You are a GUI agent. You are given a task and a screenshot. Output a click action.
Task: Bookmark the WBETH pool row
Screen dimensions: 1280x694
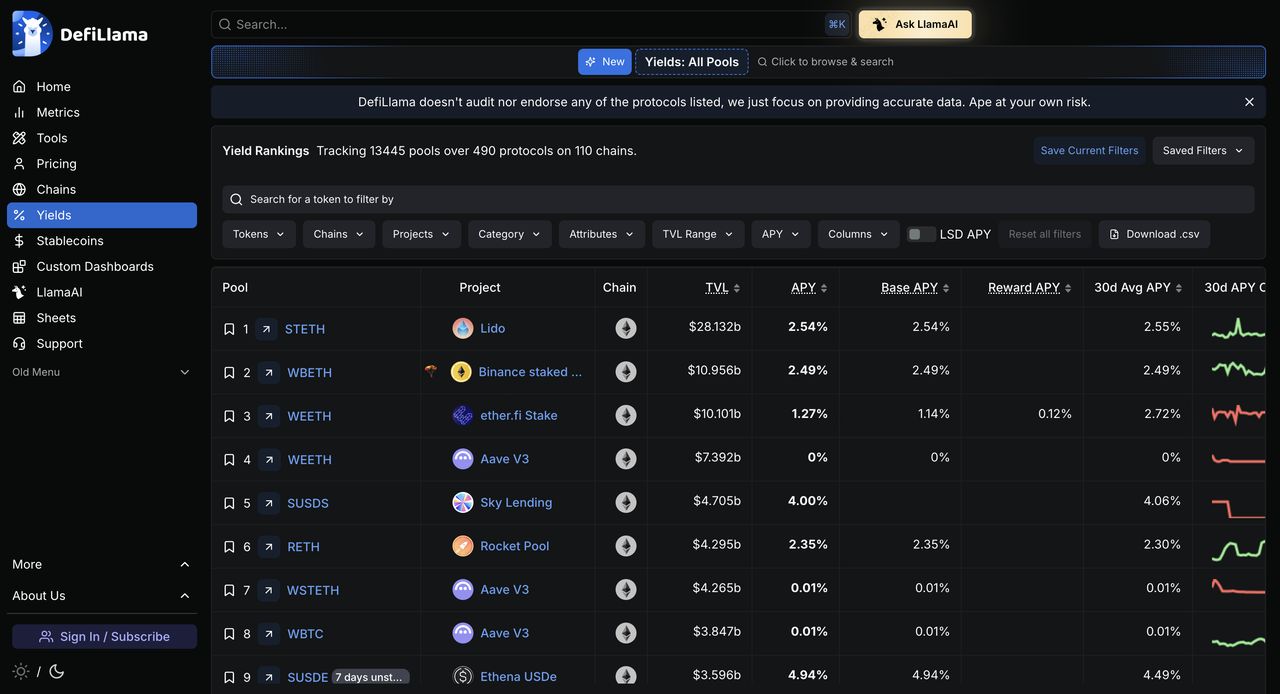pyautogui.click(x=229, y=373)
